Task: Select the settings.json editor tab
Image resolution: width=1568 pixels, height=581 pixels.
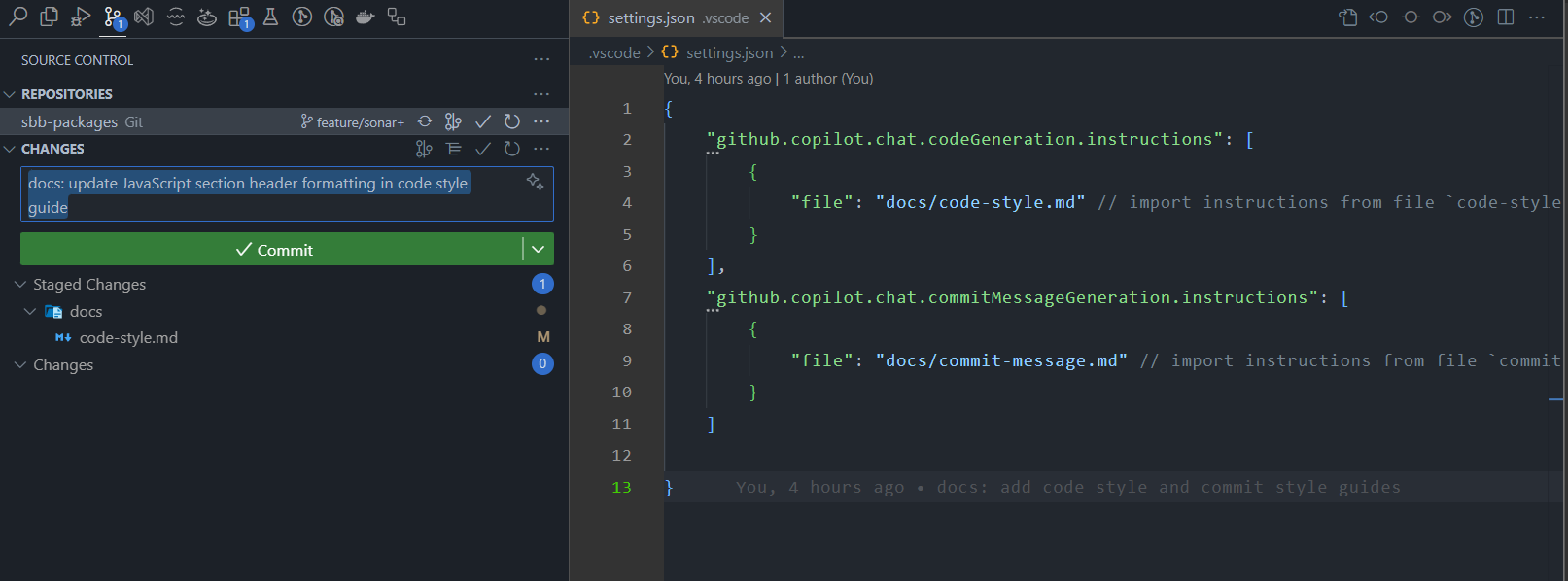Action: [x=676, y=17]
